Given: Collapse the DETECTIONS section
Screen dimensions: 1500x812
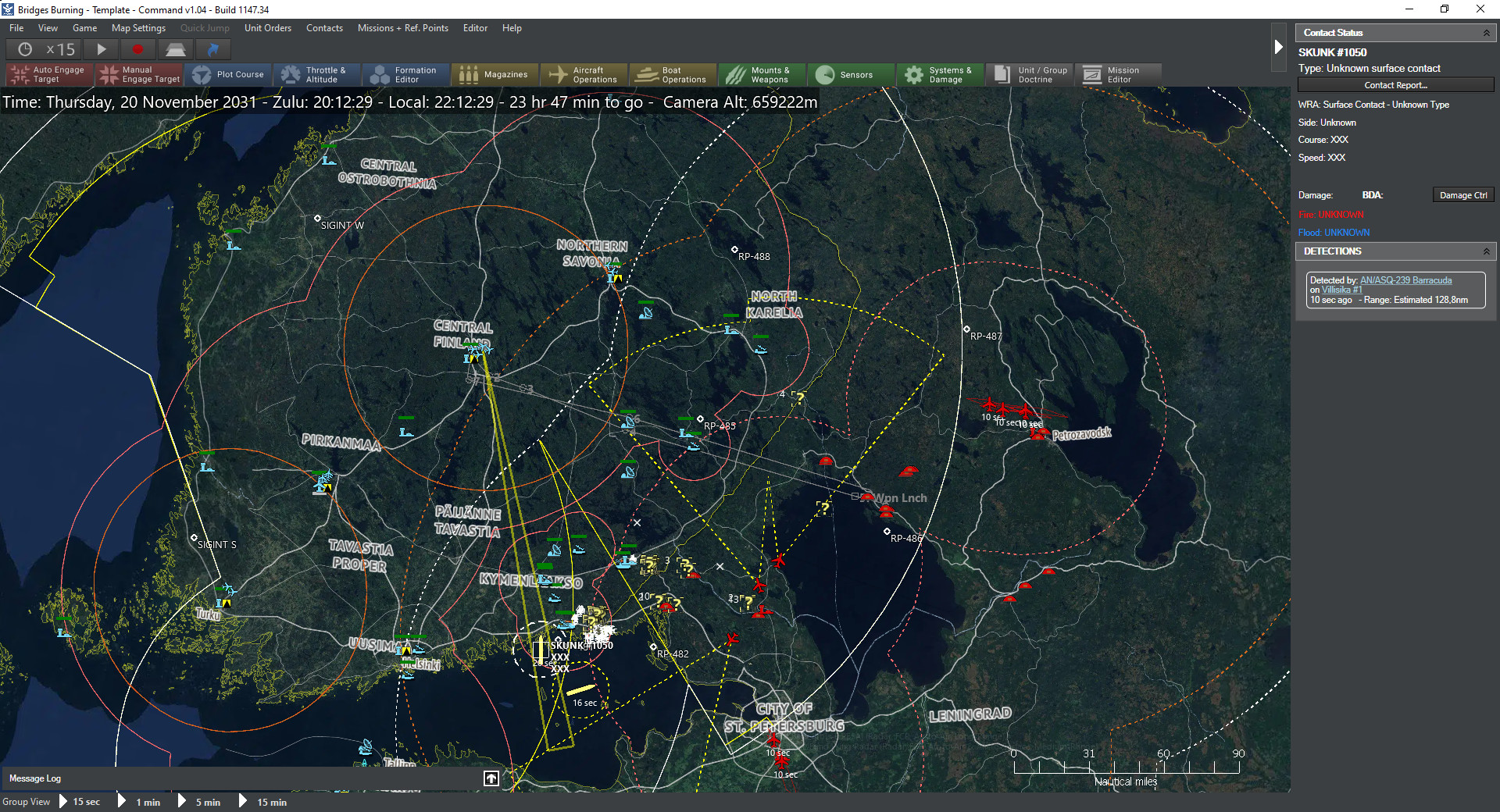Looking at the screenshot, I should [x=1486, y=251].
